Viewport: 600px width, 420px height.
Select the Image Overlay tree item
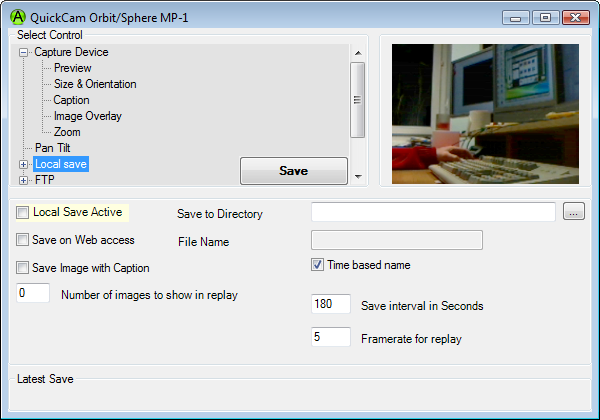click(88, 116)
